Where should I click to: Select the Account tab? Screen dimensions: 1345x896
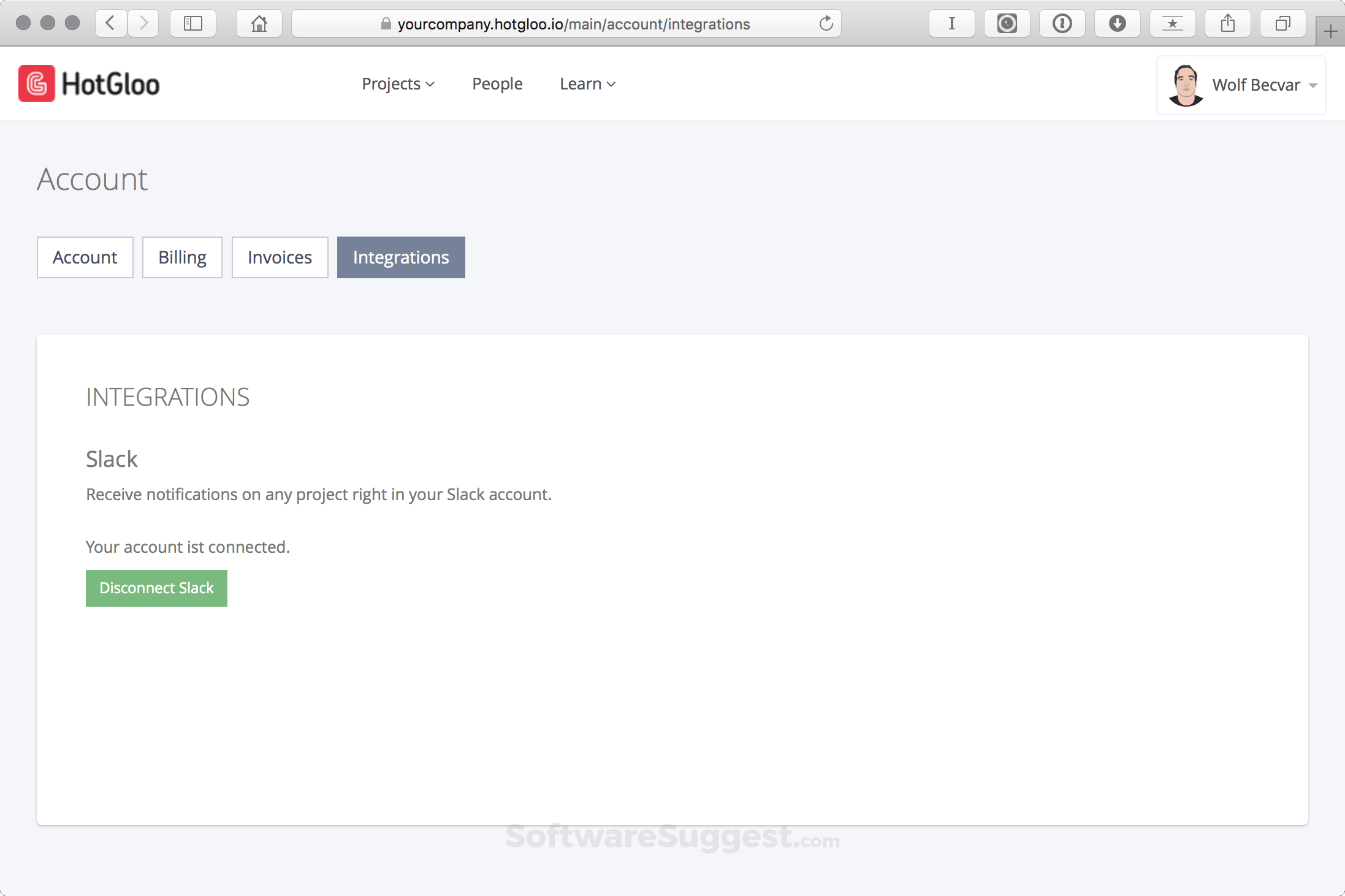pos(85,257)
